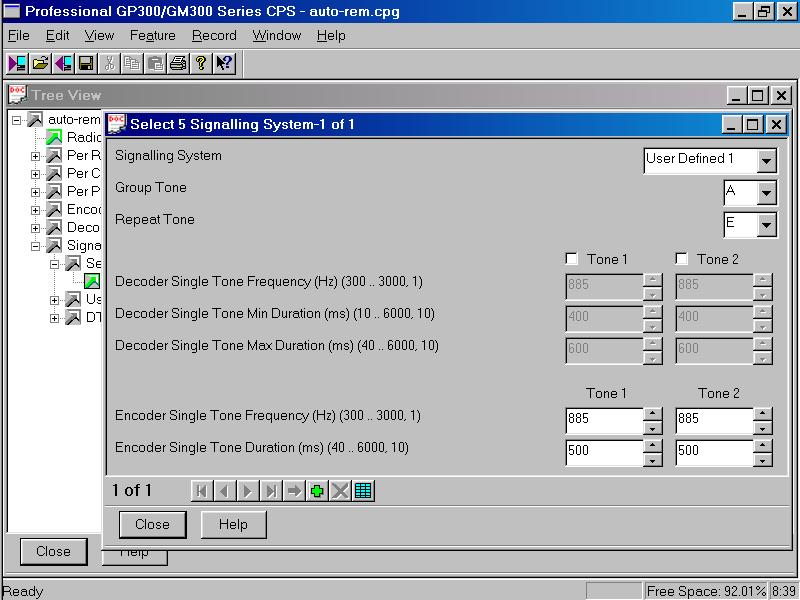Go to previous record arrow icon
This screenshot has height=600, width=800.
[x=225, y=491]
